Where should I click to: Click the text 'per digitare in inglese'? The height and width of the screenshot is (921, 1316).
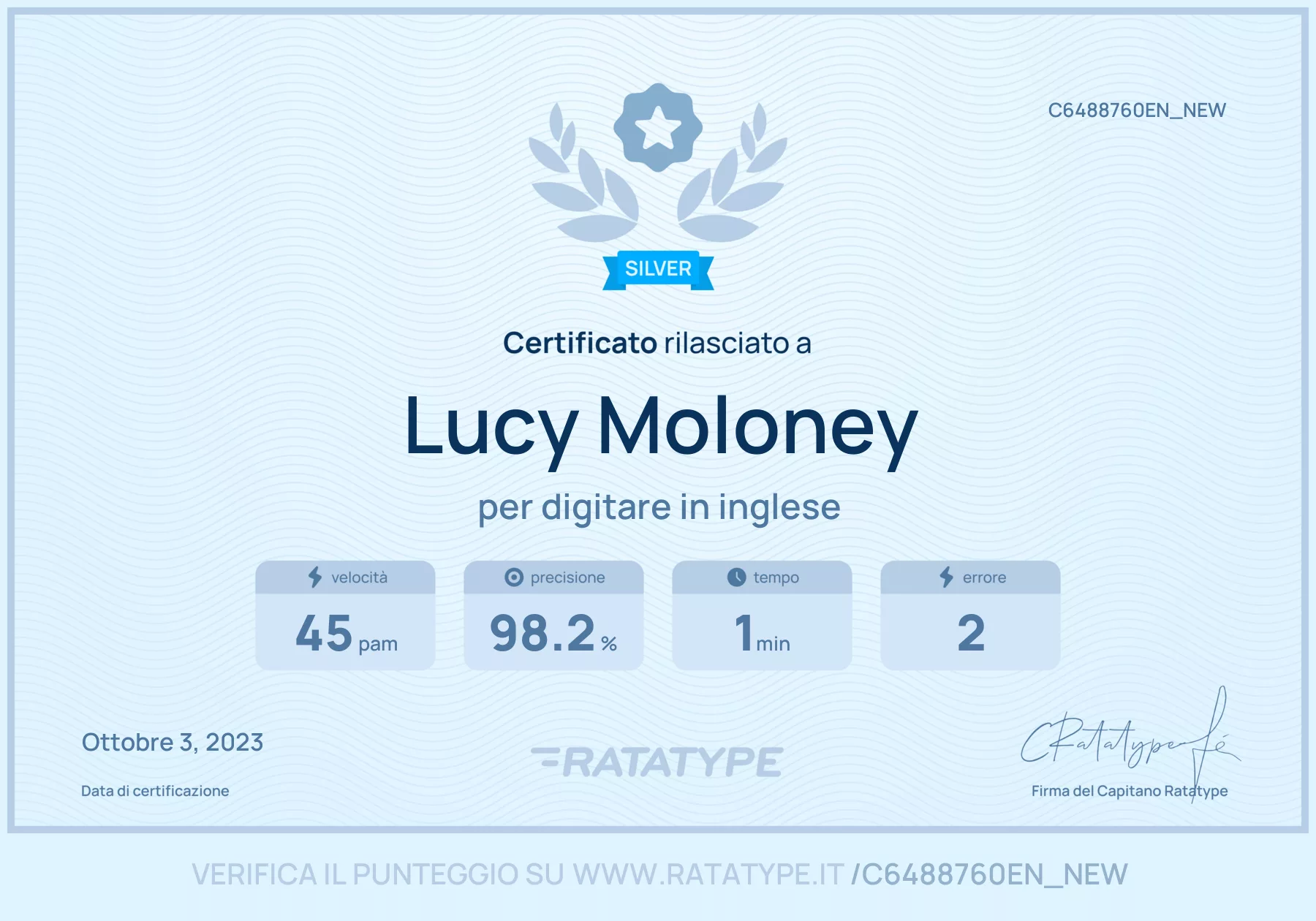tap(659, 508)
